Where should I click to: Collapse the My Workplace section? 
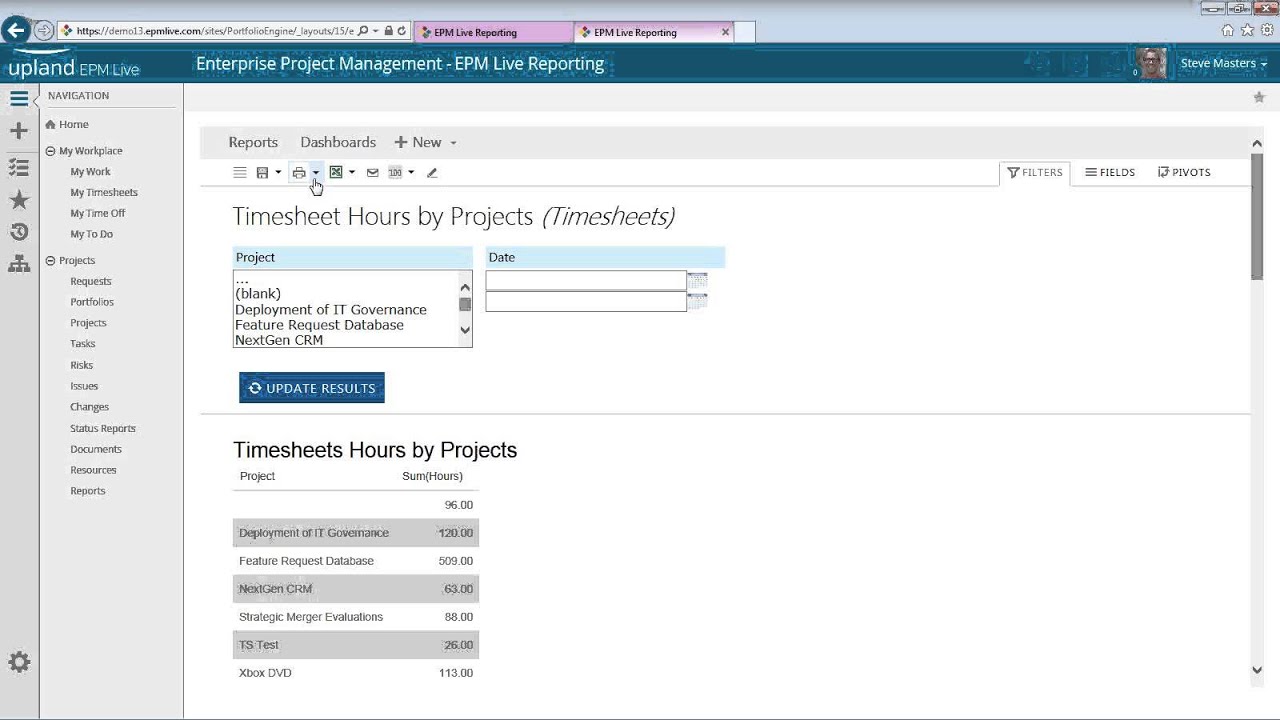(x=50, y=151)
